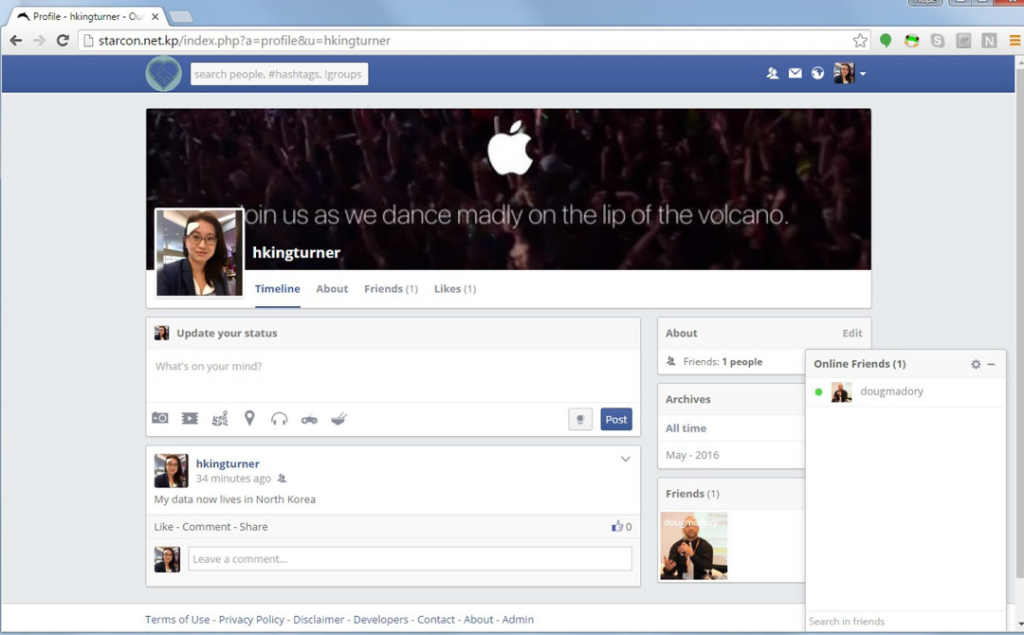Click the Skype extension icon
The height and width of the screenshot is (635, 1024).
pyautogui.click(x=938, y=41)
